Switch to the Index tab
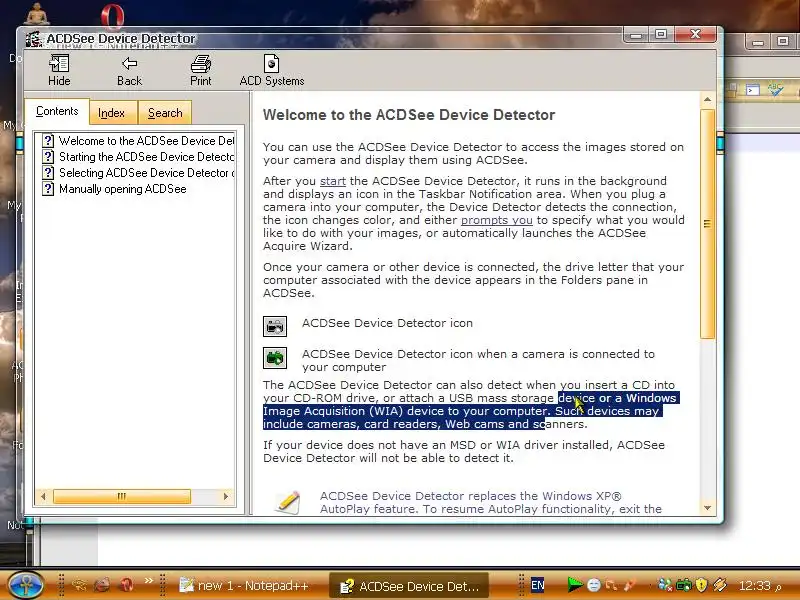This screenshot has height=600, width=800. click(x=112, y=113)
